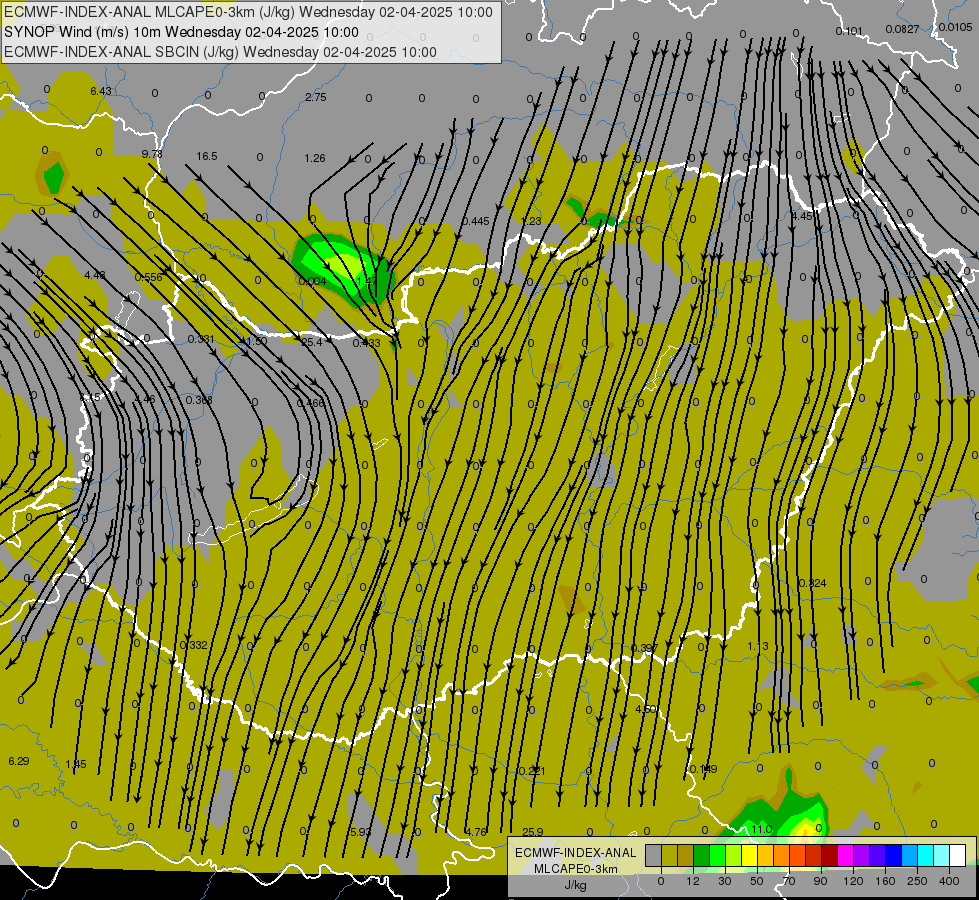Select the gray legend color swatch
The height and width of the screenshot is (900, 979).
pos(654,855)
